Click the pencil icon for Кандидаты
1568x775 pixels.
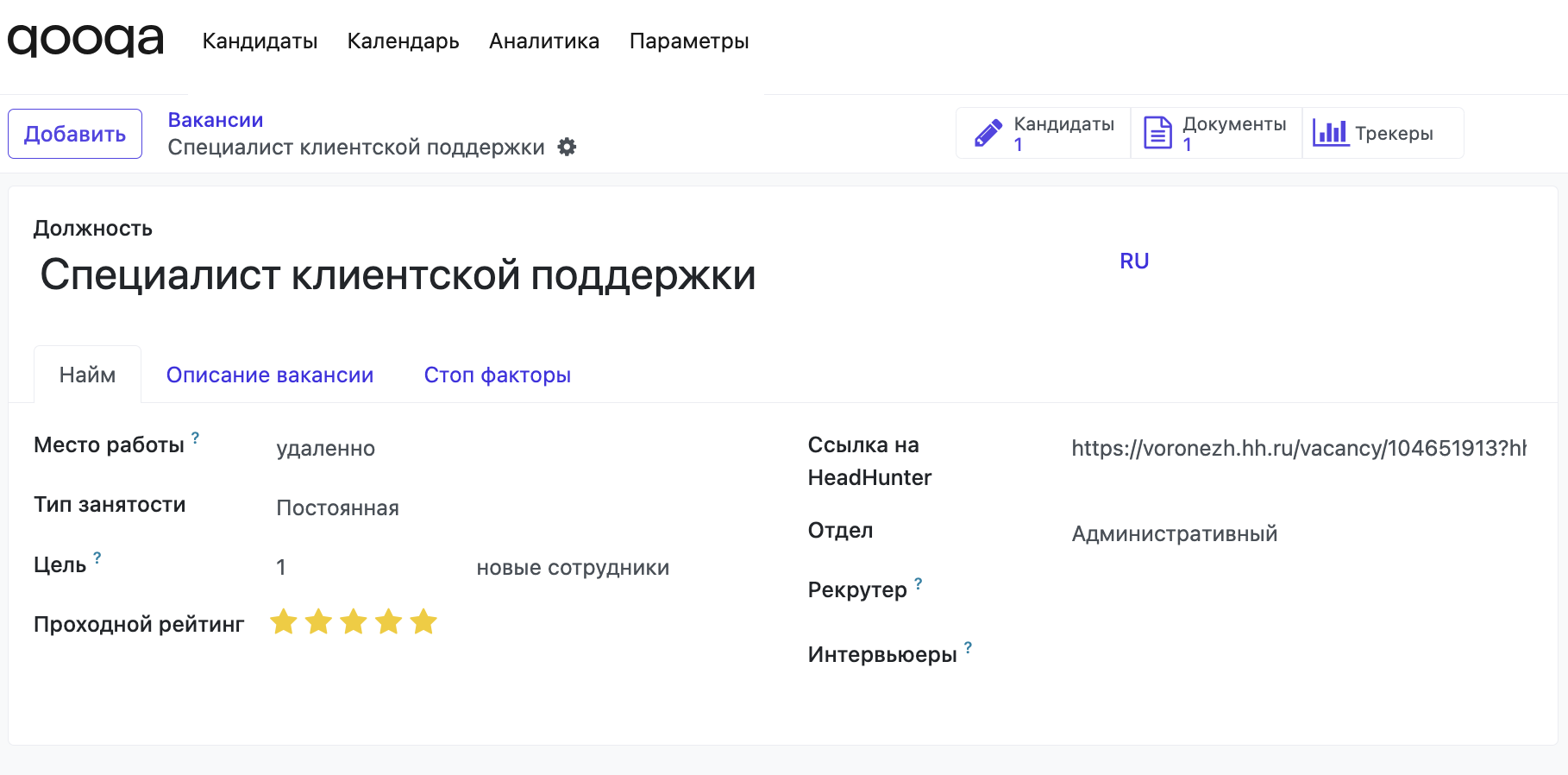[x=988, y=133]
